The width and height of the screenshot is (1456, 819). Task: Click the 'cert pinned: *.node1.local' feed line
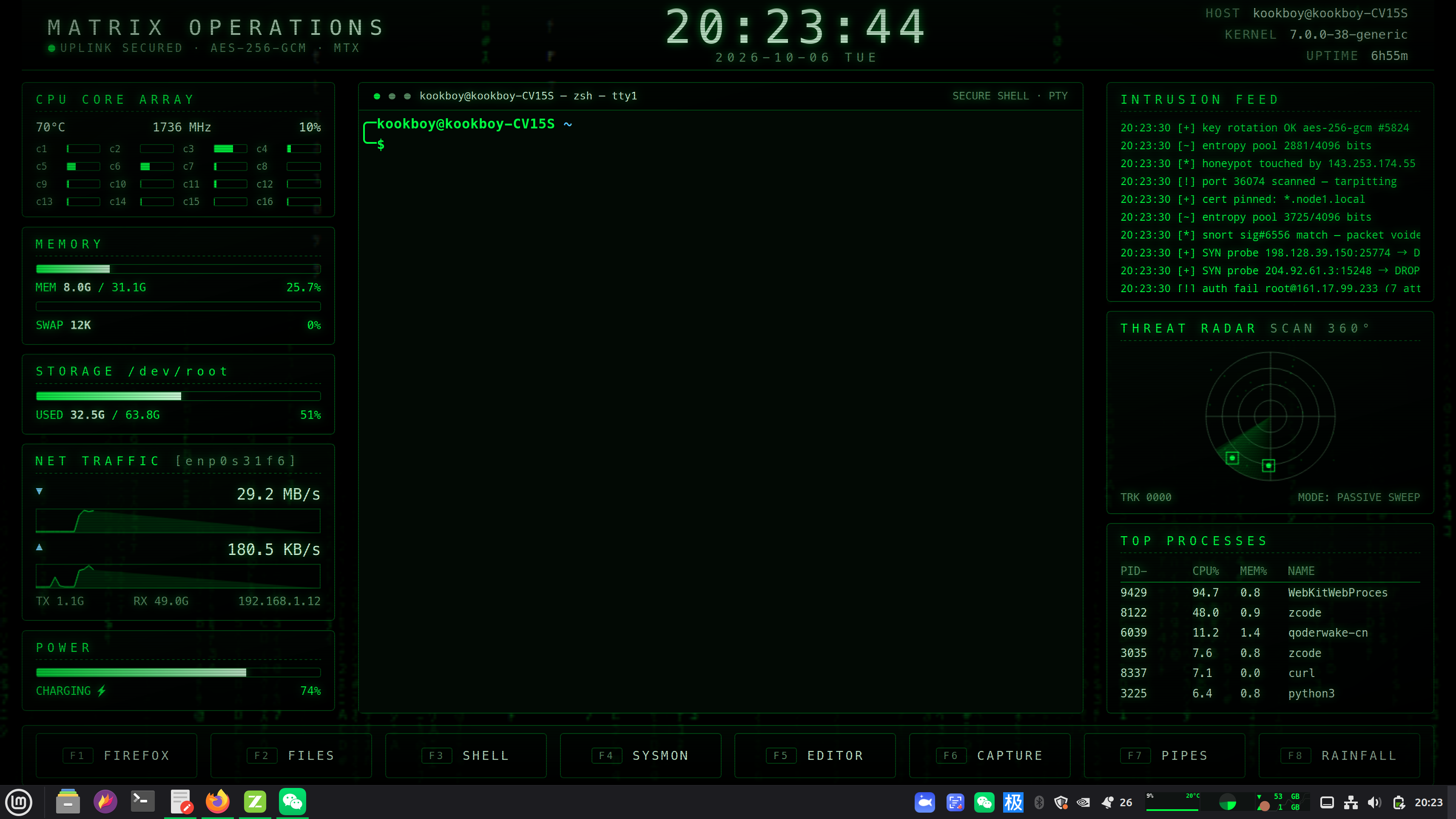[1243, 199]
